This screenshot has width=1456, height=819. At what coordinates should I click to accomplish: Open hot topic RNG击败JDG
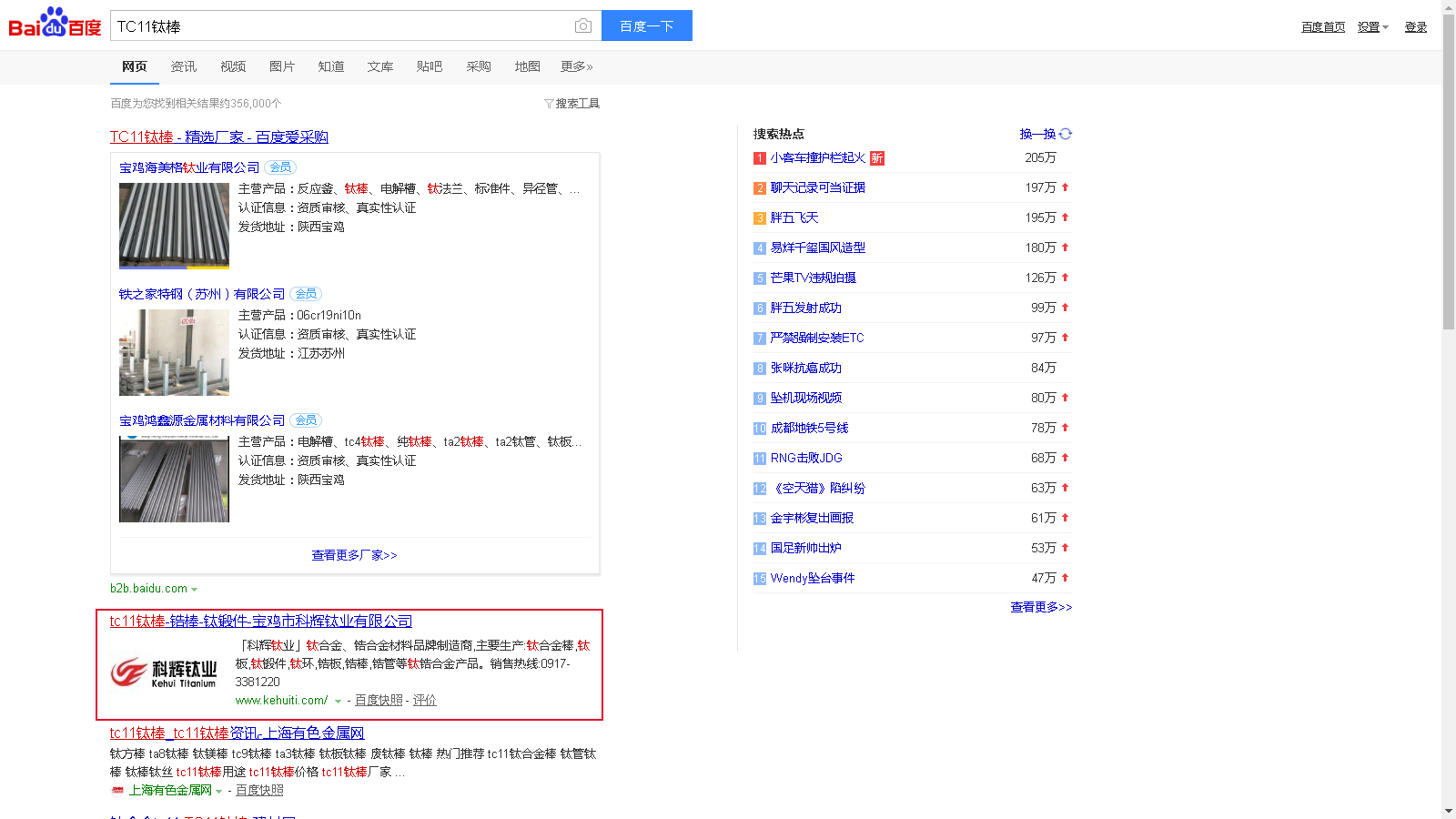(806, 458)
